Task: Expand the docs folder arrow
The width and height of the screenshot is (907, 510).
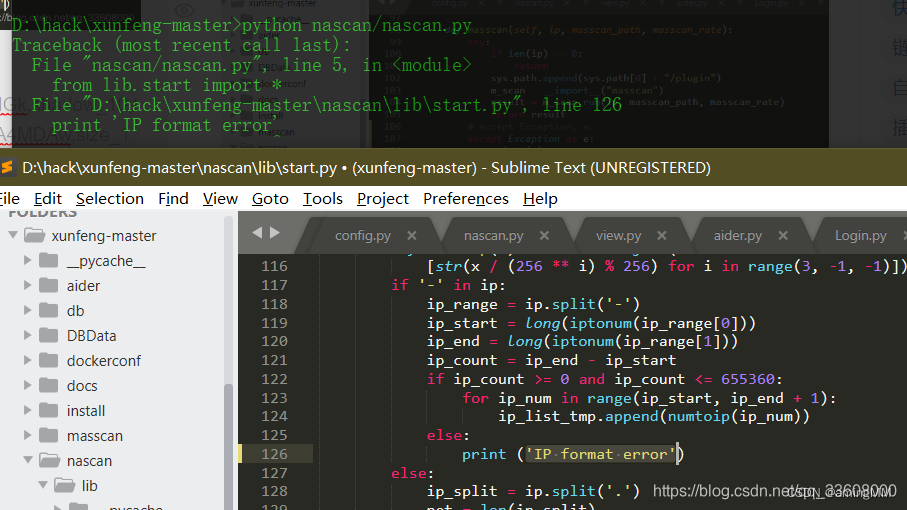Action: (27, 385)
